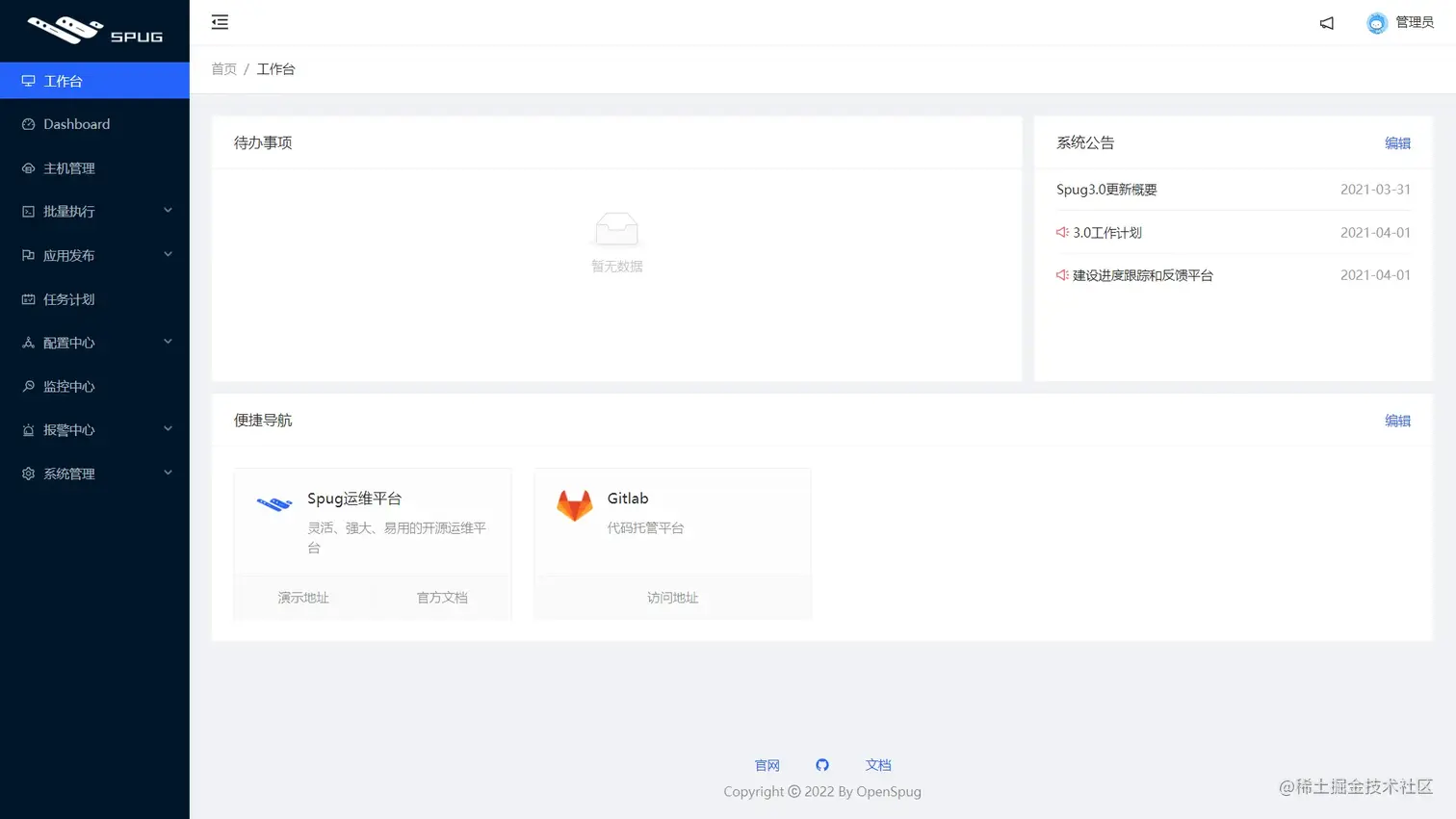Click the sound icon beside 3.0工作计划

tap(1062, 232)
